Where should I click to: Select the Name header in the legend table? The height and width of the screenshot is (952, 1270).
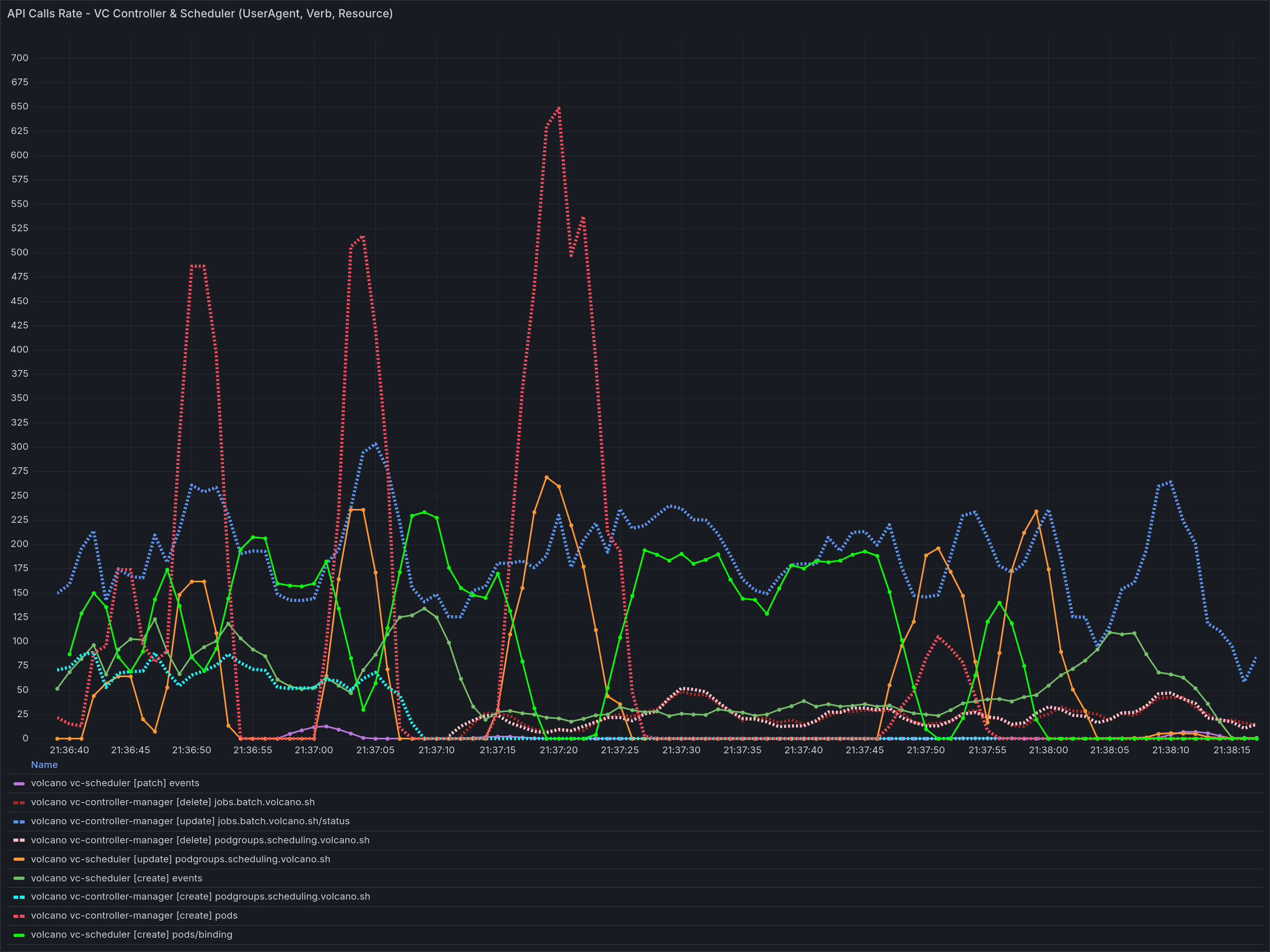pyautogui.click(x=44, y=764)
